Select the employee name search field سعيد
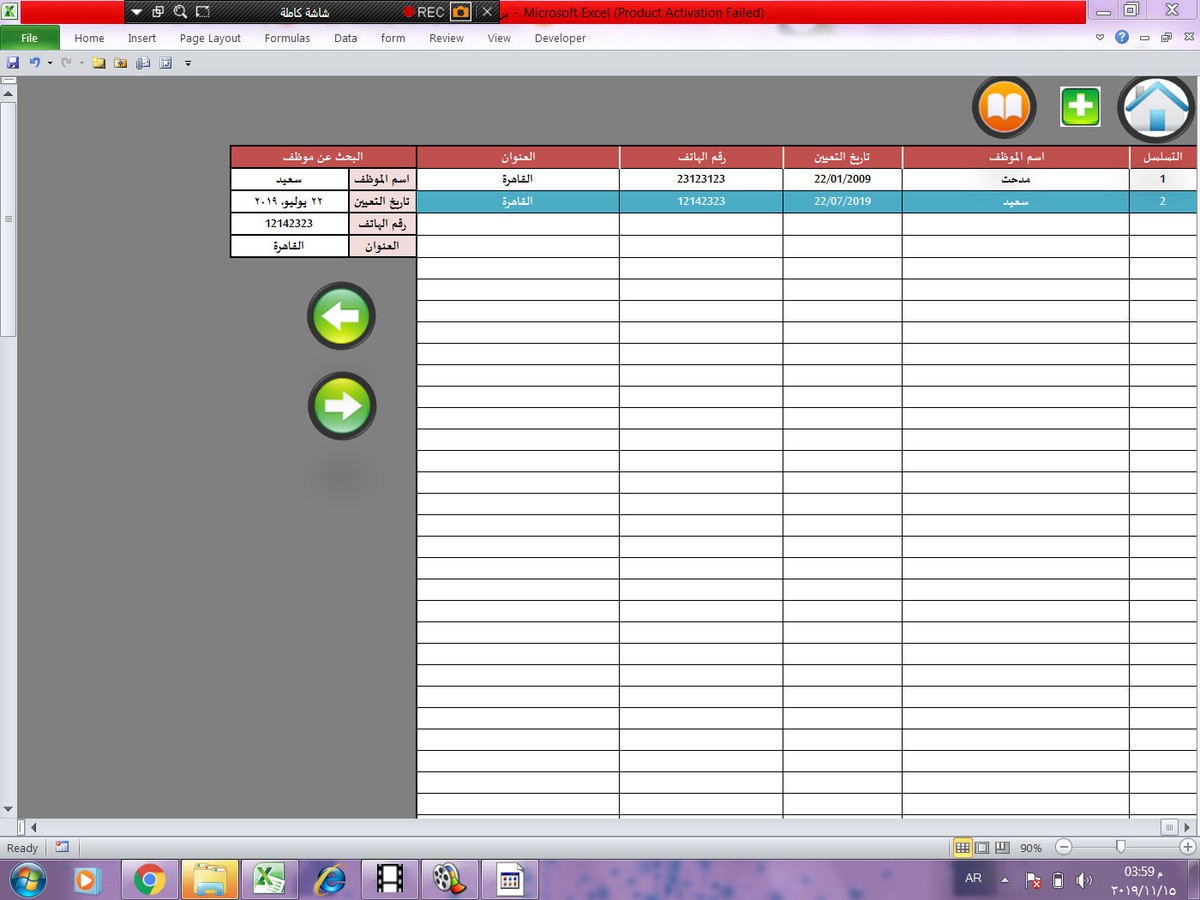Image resolution: width=1200 pixels, height=900 pixels. 289,179
